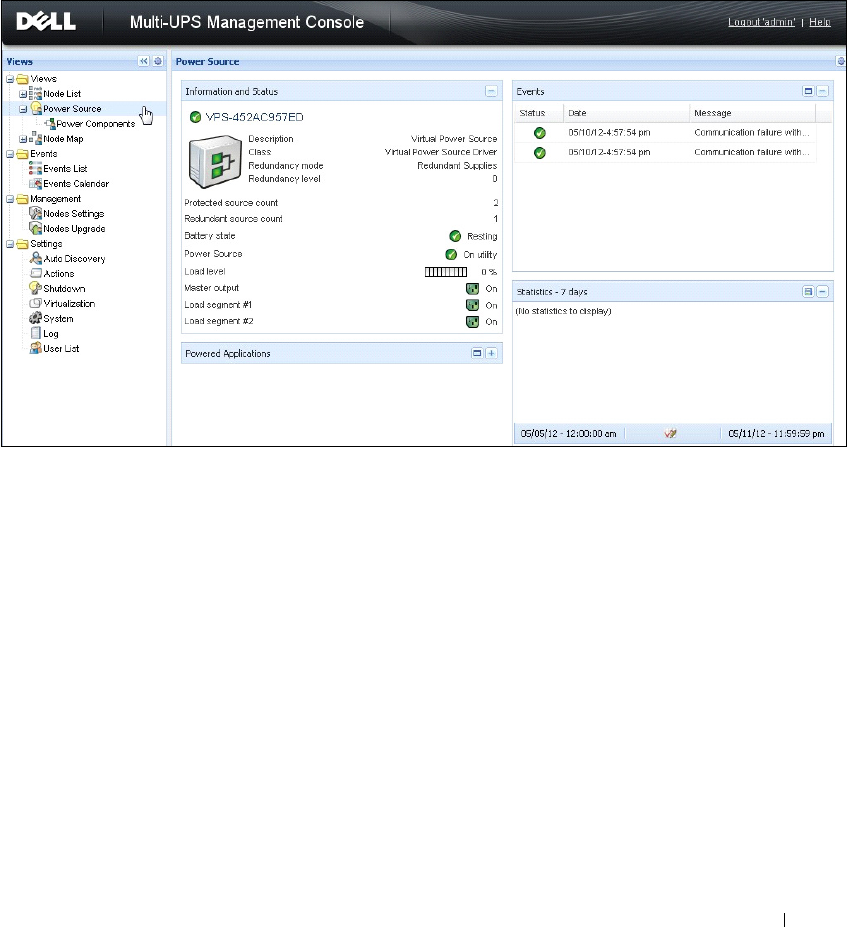Click status icon of second event row

tap(540, 153)
